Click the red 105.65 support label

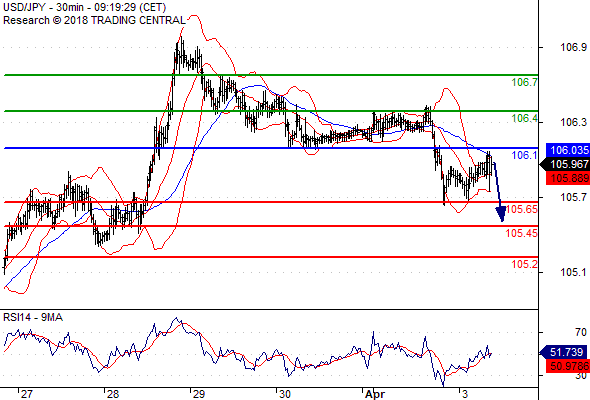(522, 209)
